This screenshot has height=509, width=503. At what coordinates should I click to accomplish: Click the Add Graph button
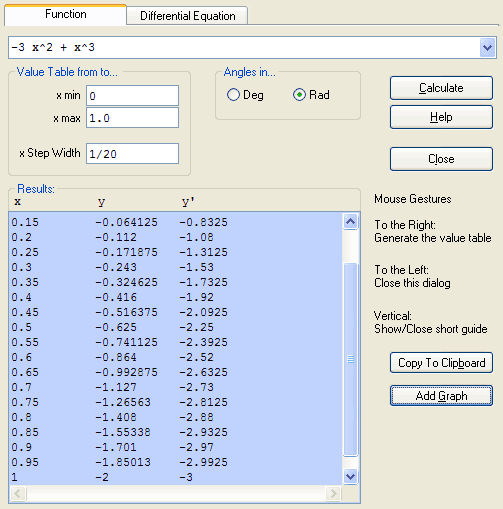tap(441, 396)
